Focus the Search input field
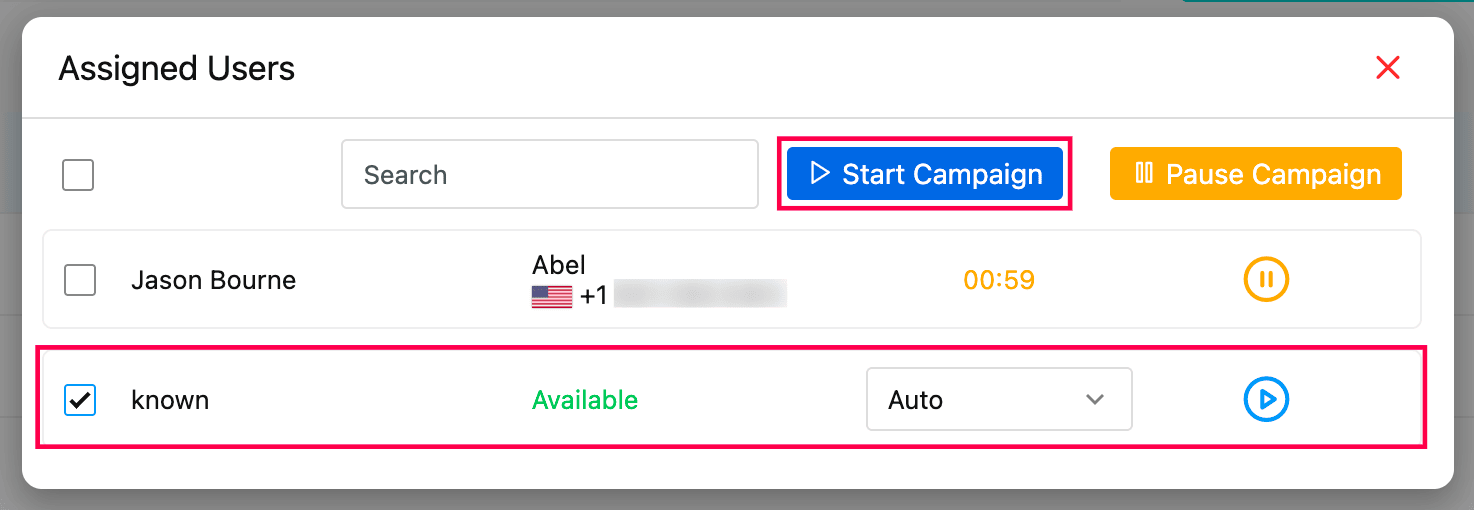Image resolution: width=1474 pixels, height=510 pixels. pos(549,174)
